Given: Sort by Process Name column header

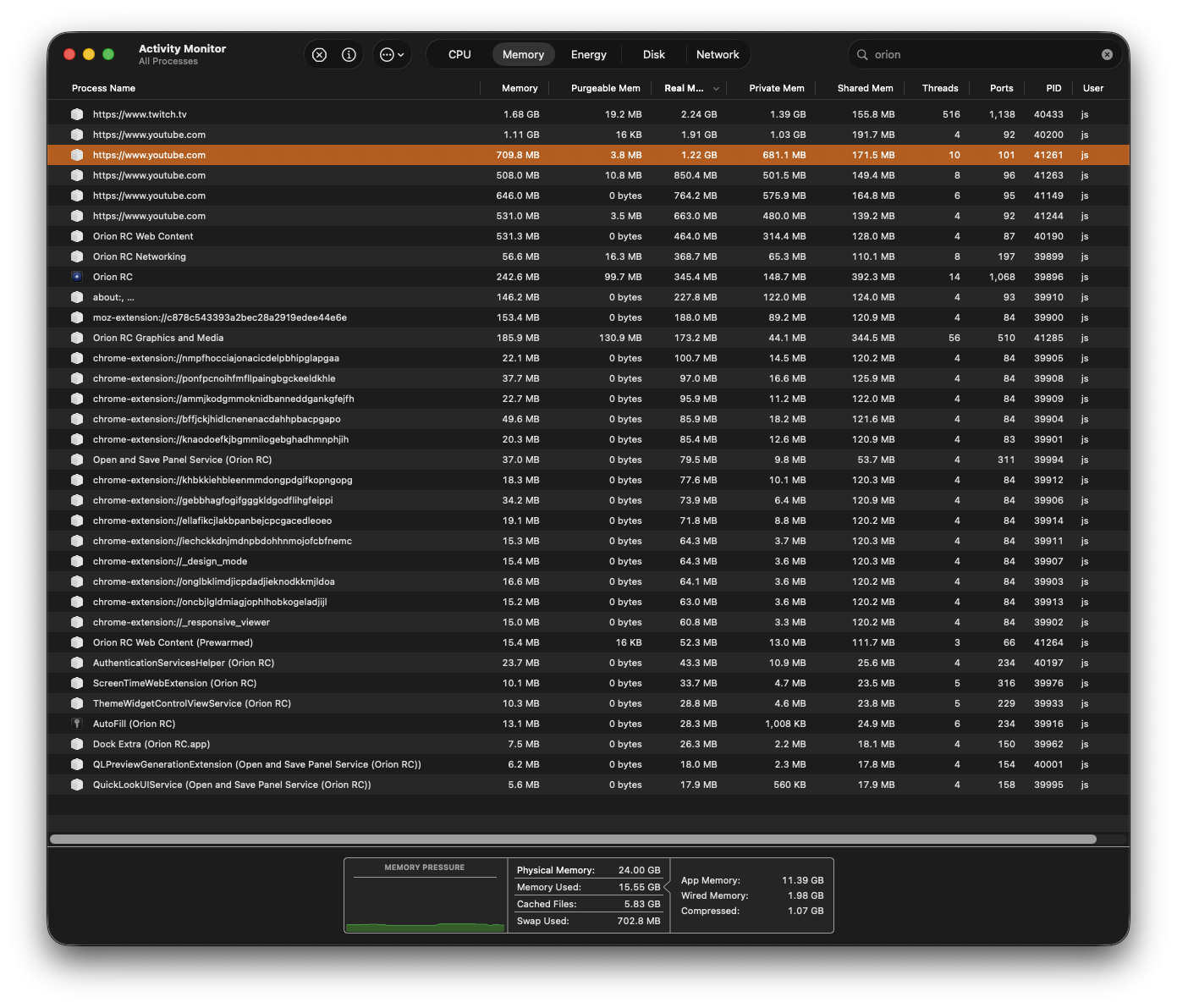Looking at the screenshot, I should pyautogui.click(x=103, y=88).
